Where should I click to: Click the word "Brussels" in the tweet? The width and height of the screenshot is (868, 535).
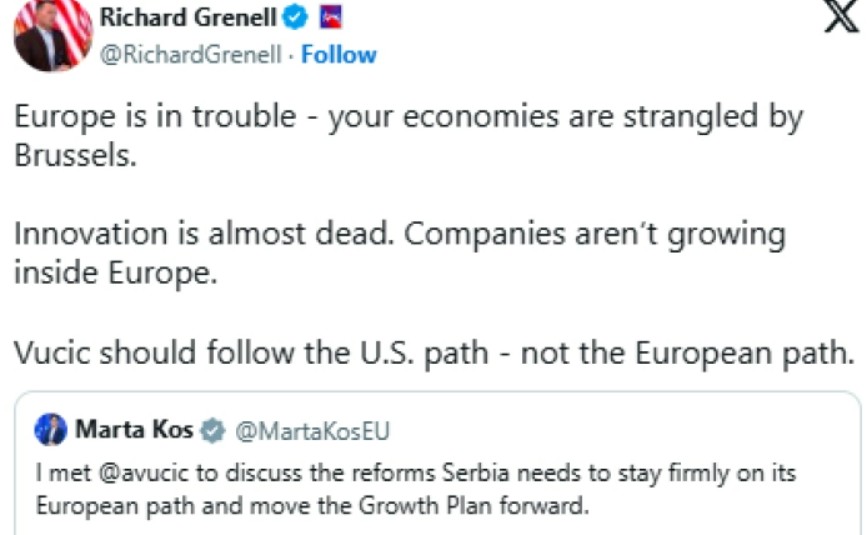(74, 156)
